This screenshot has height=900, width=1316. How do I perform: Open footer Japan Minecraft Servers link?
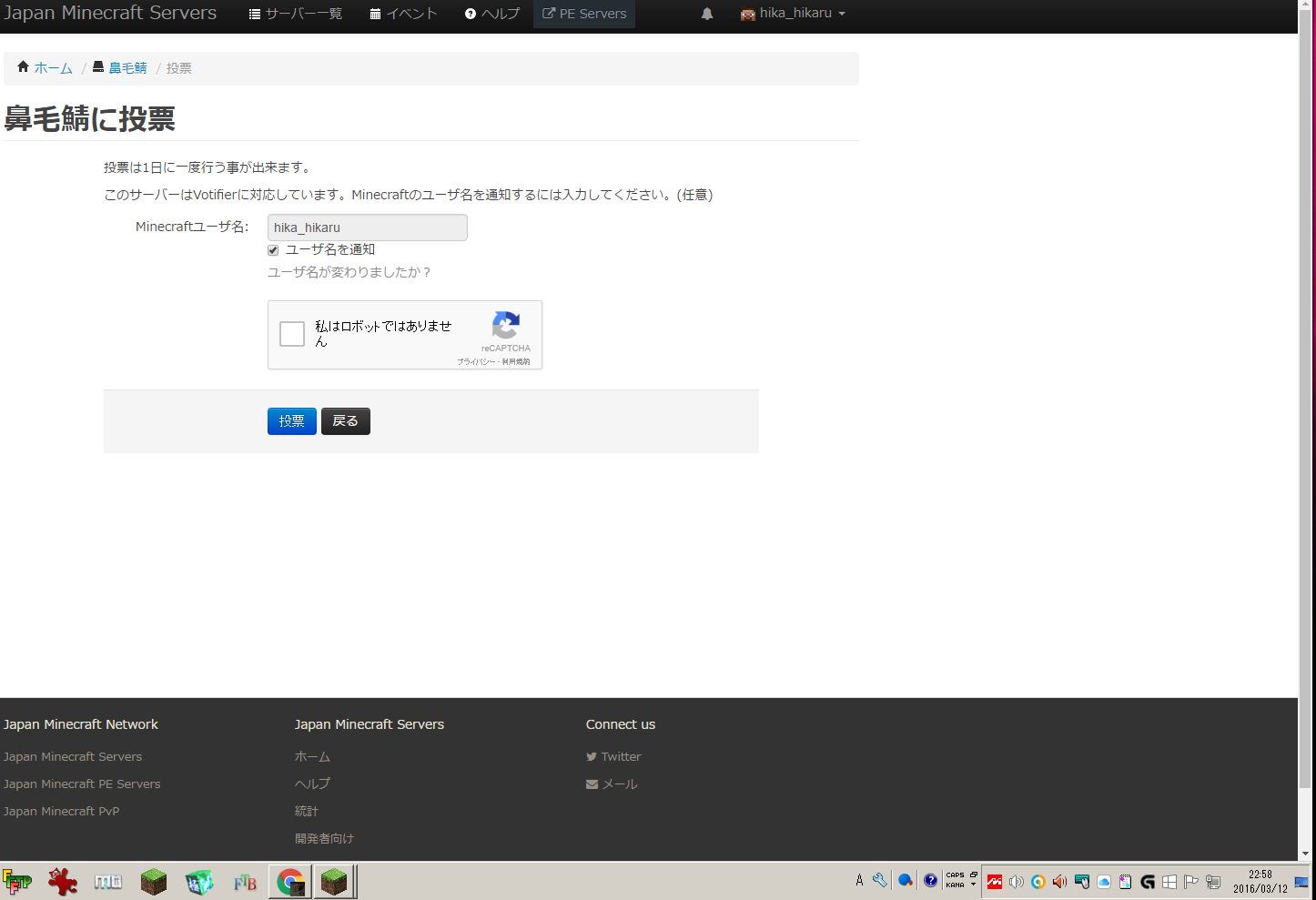73,756
